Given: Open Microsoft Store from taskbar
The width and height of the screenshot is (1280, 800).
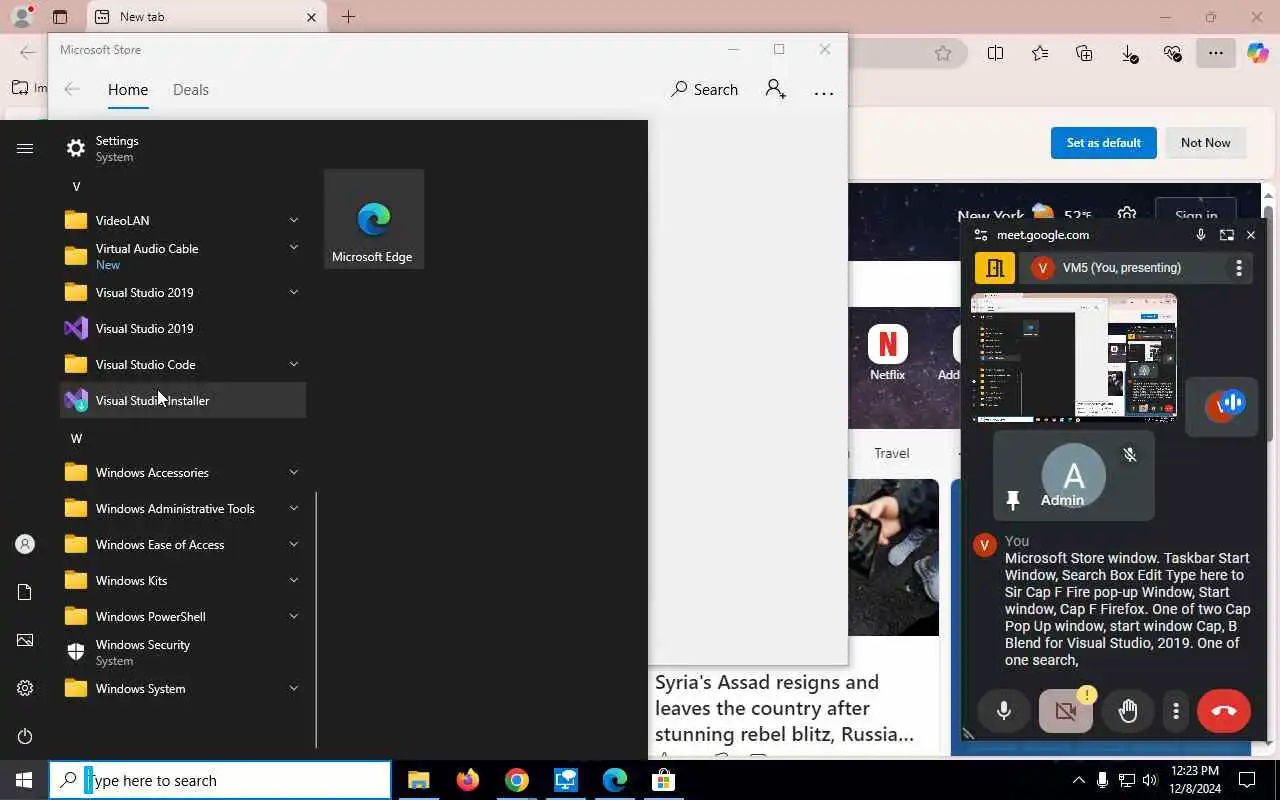Looking at the screenshot, I should [x=663, y=780].
